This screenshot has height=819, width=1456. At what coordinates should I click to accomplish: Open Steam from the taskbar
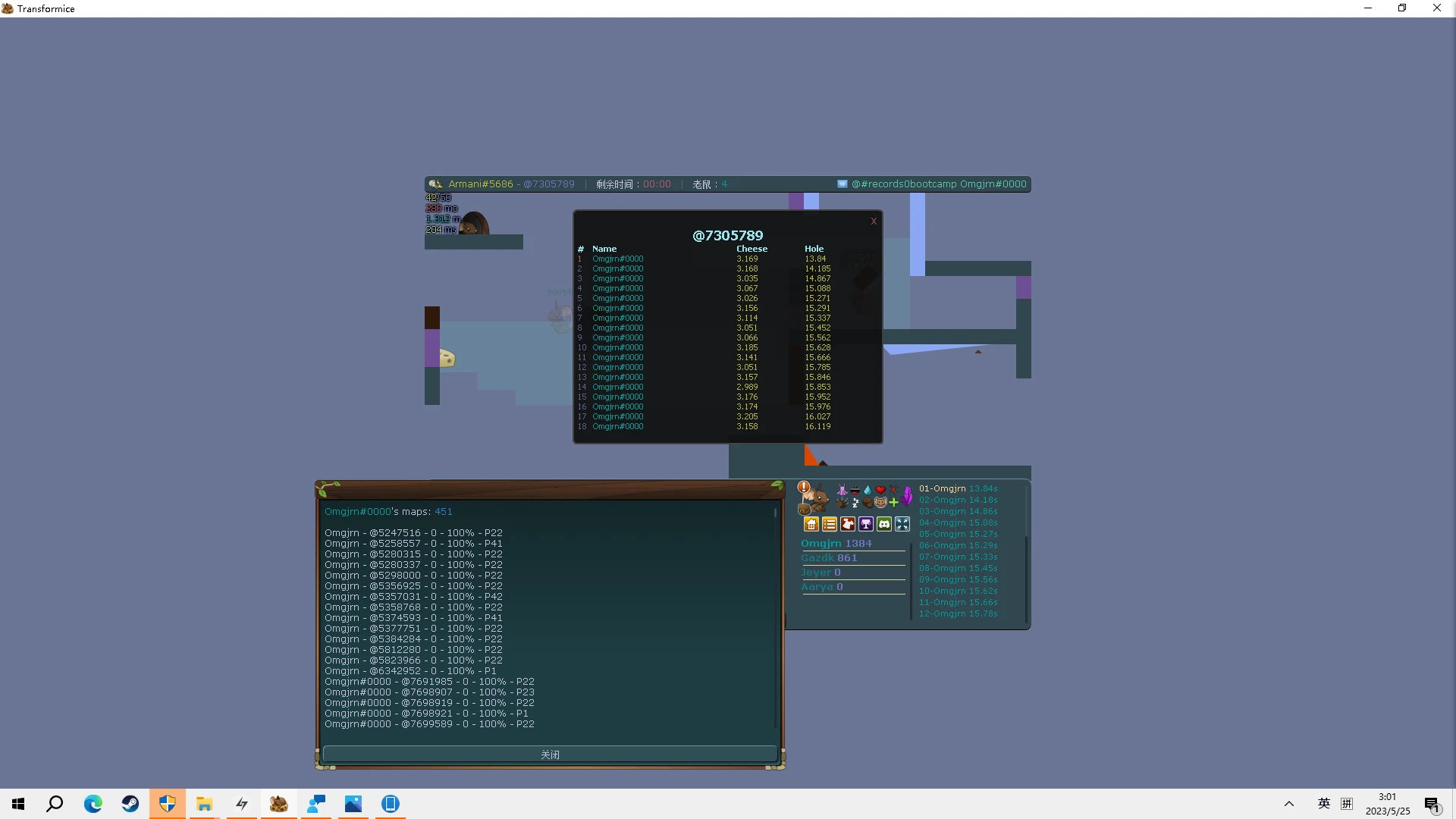(x=130, y=804)
